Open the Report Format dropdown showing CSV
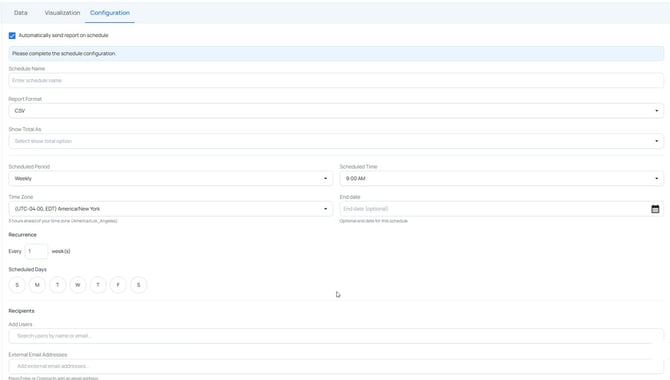This screenshot has width=670, height=380. point(336,111)
